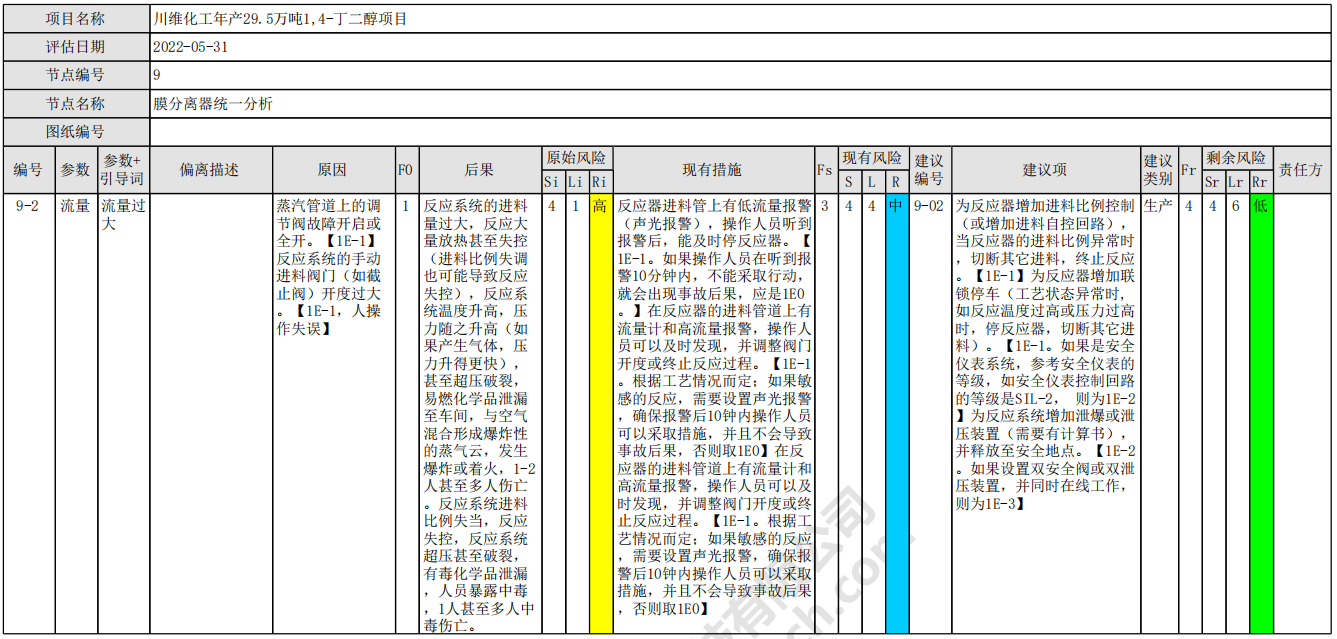Select the node name 膜分离器统一分析
The width and height of the screenshot is (1337, 639).
[x=213, y=104]
